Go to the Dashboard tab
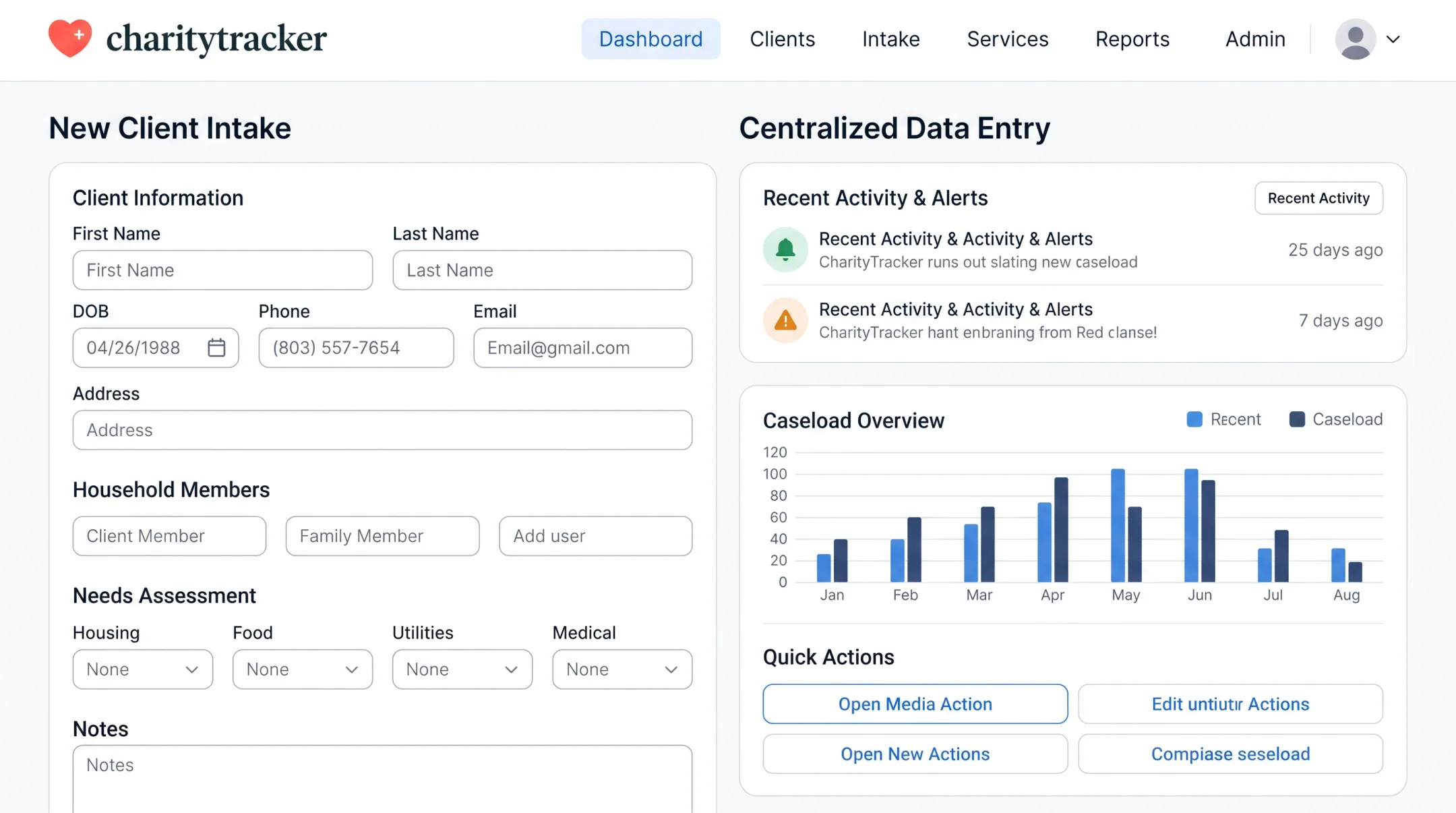This screenshot has width=1456, height=813. point(650,39)
